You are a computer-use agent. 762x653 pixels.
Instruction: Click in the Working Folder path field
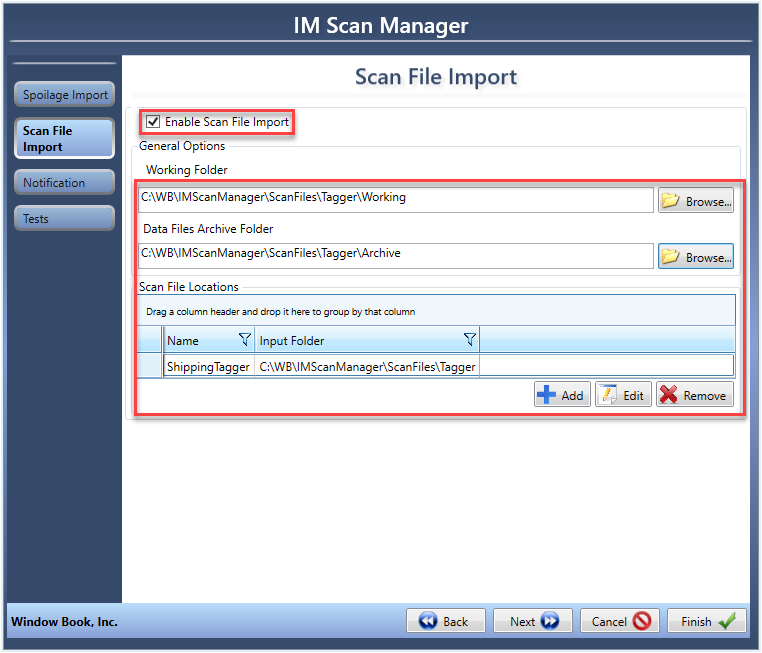[396, 200]
